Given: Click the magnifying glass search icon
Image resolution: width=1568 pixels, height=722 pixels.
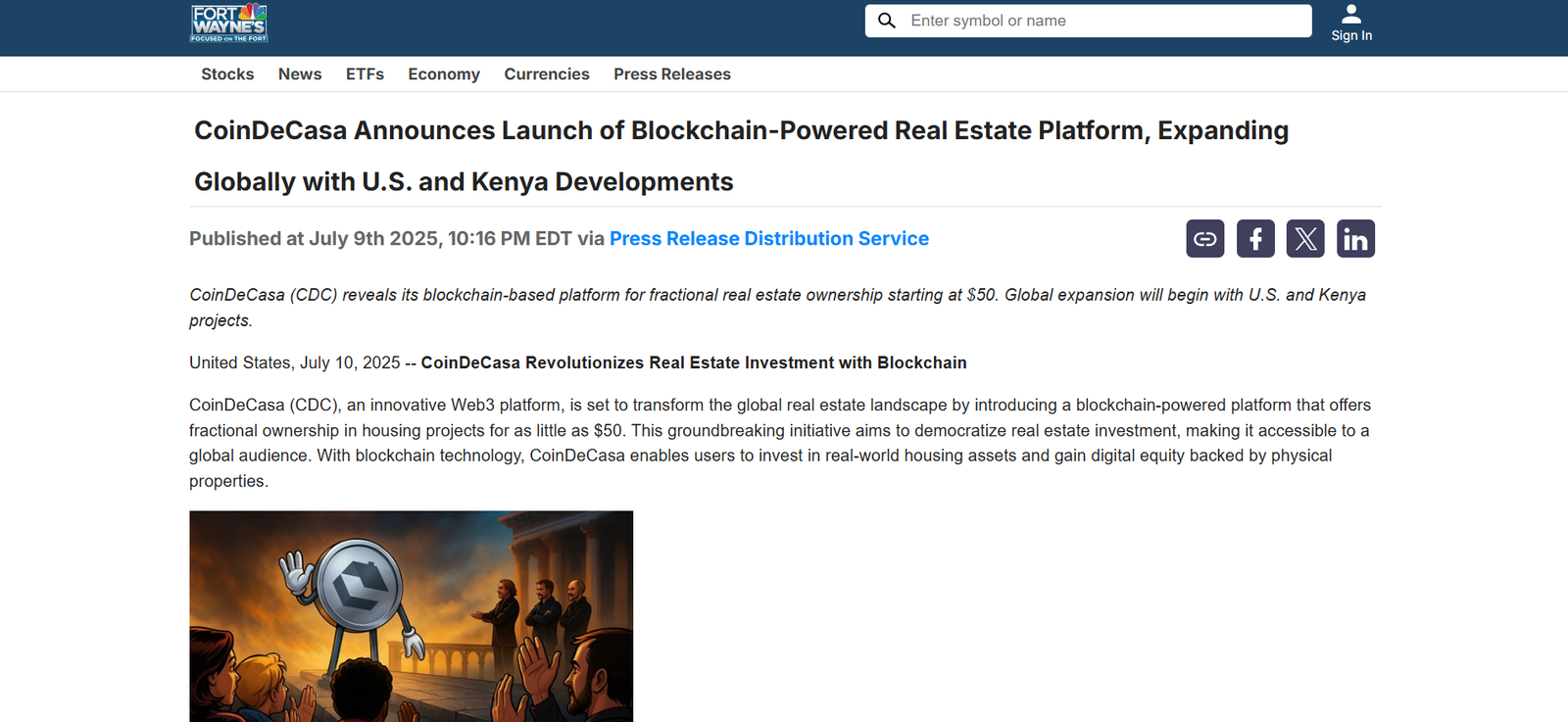Looking at the screenshot, I should coord(887,21).
